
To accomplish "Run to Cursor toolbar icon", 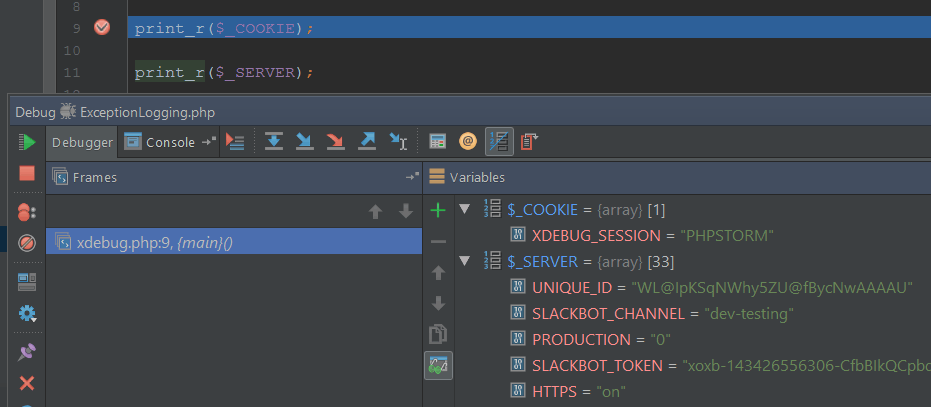I will [x=398, y=141].
